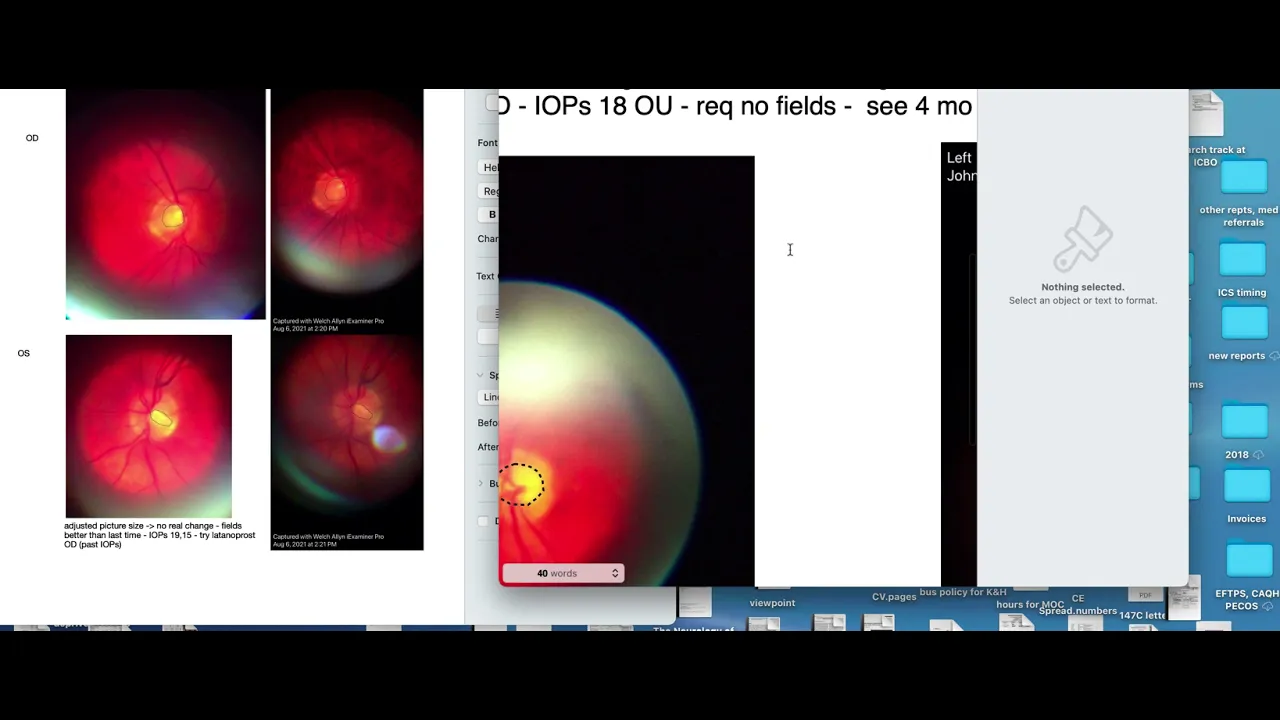The width and height of the screenshot is (1280, 720).
Task: Select the 'CV.pages' file on desktop
Action: pyautogui.click(x=893, y=597)
